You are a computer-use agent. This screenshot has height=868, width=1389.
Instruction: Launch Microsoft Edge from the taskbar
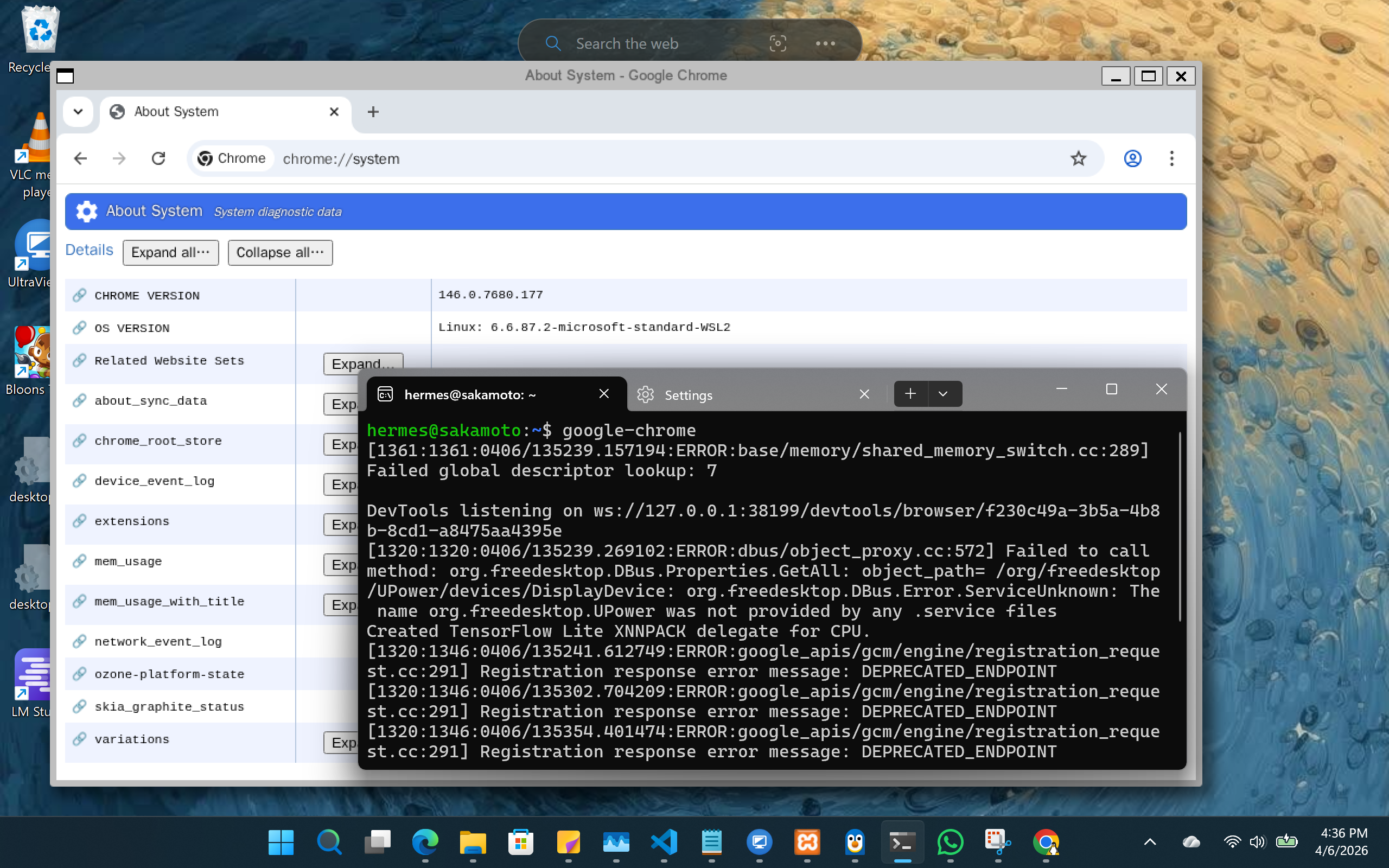pos(425,843)
